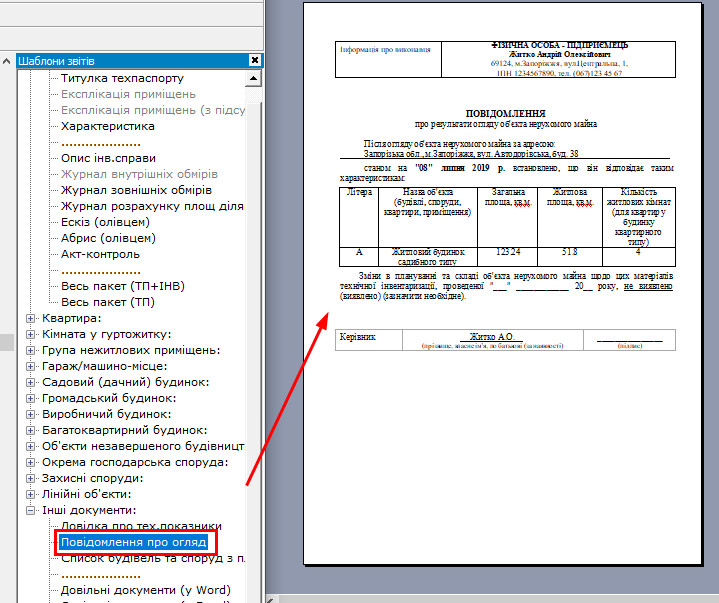This screenshot has height=603, width=719.
Task: Expand the Лінійні об'єкти node
Action: coord(30,494)
